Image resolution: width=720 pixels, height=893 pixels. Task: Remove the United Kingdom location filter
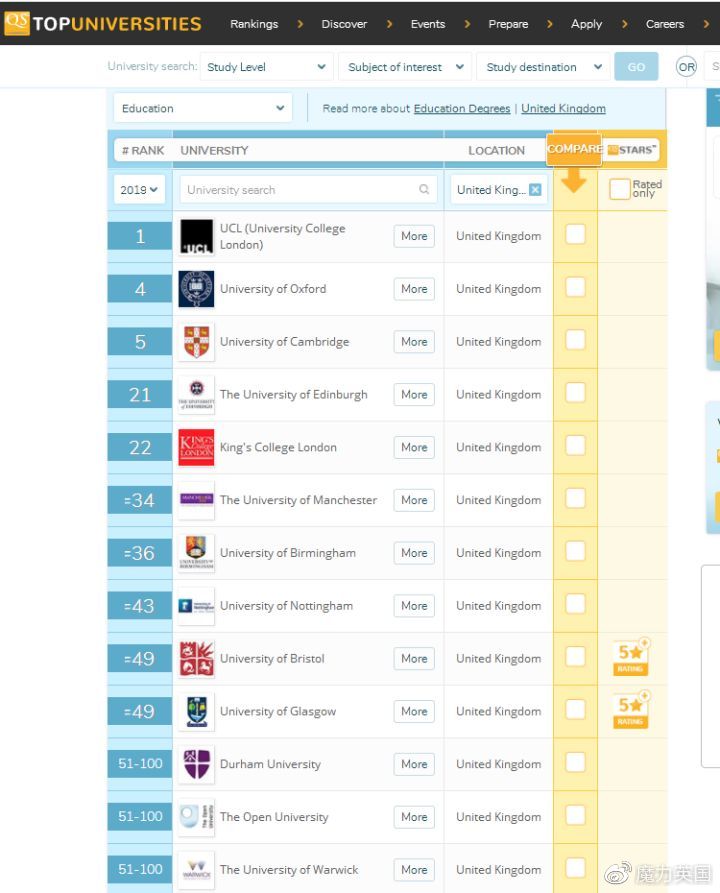click(x=535, y=190)
